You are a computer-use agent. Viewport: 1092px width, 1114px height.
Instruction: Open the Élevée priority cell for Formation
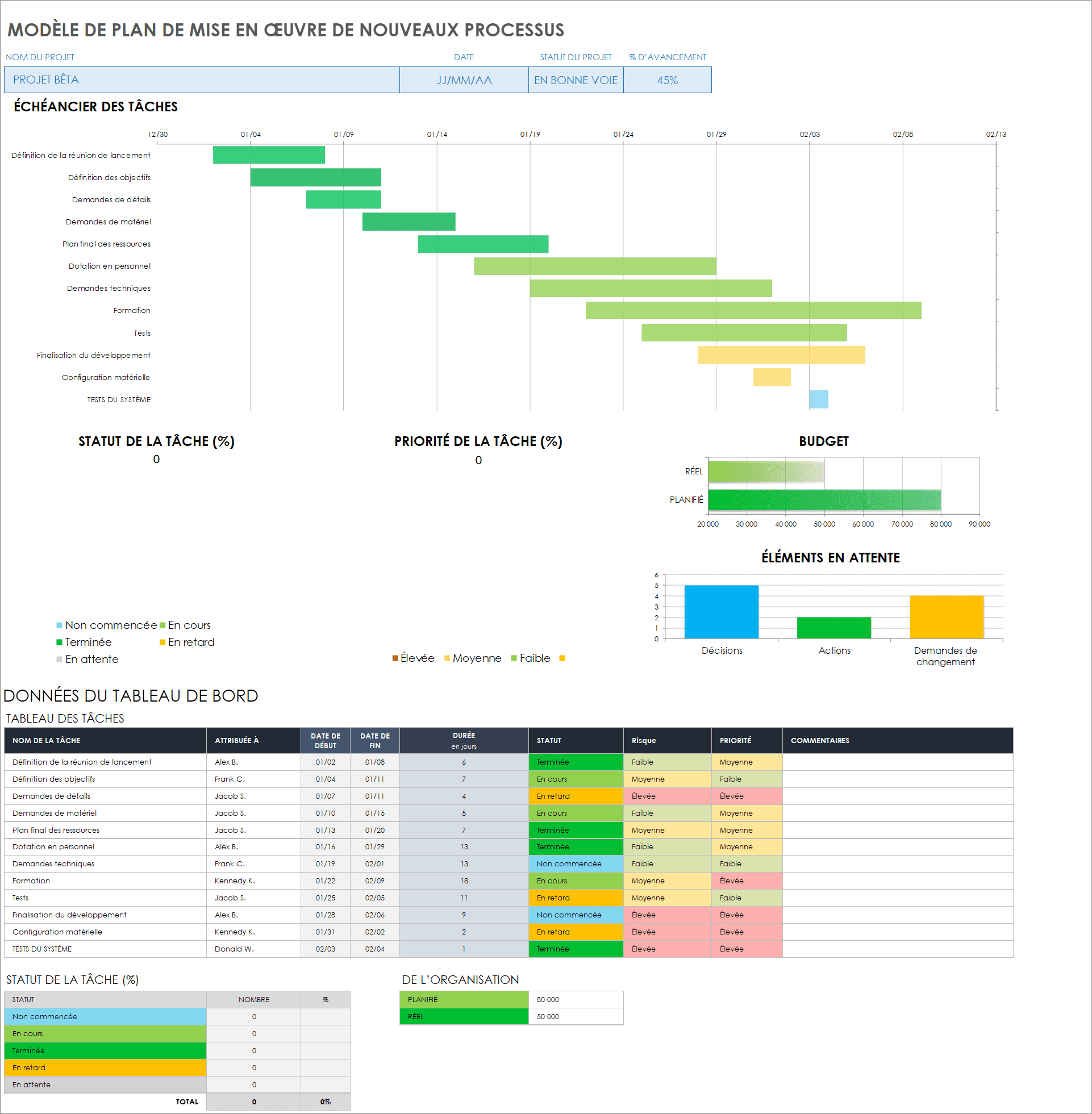746,881
